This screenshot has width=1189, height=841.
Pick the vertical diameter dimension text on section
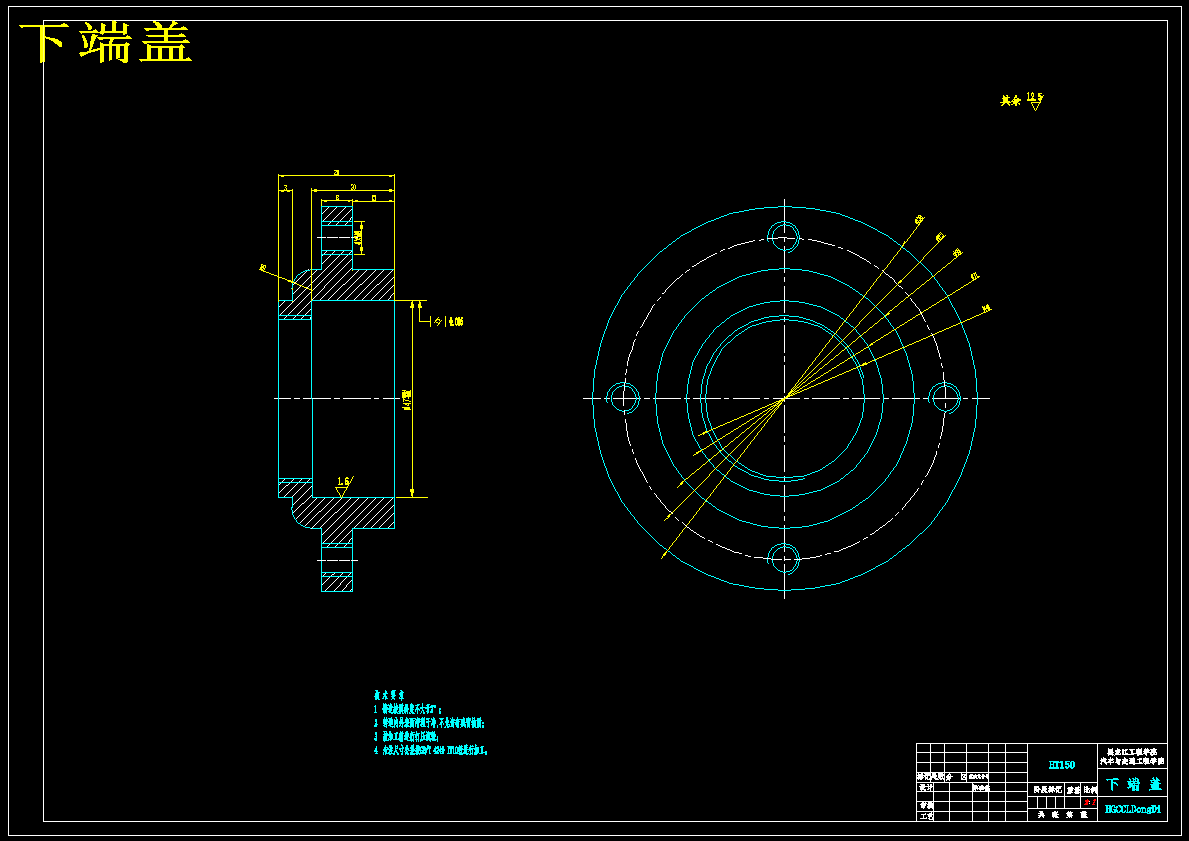tap(407, 399)
